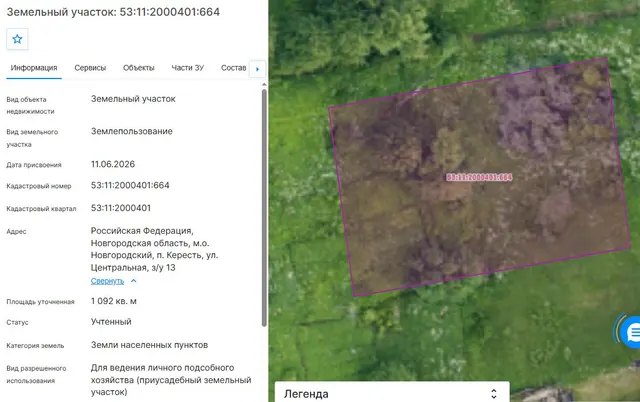Click the value Землепользование

tap(131, 131)
